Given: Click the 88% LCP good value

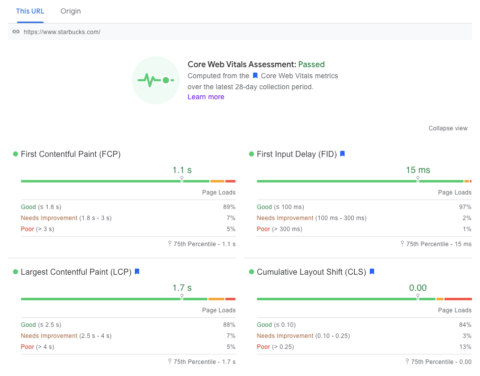Looking at the screenshot, I should tap(229, 325).
